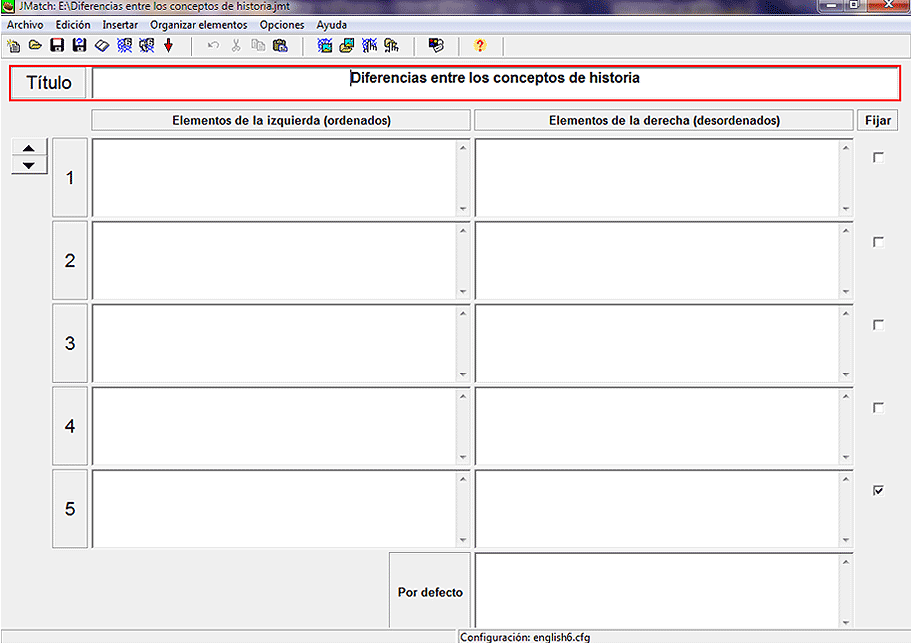Screen dimensions: 912x643
Task: Click the Elementos de la izquierda header
Action: [x=281, y=120]
